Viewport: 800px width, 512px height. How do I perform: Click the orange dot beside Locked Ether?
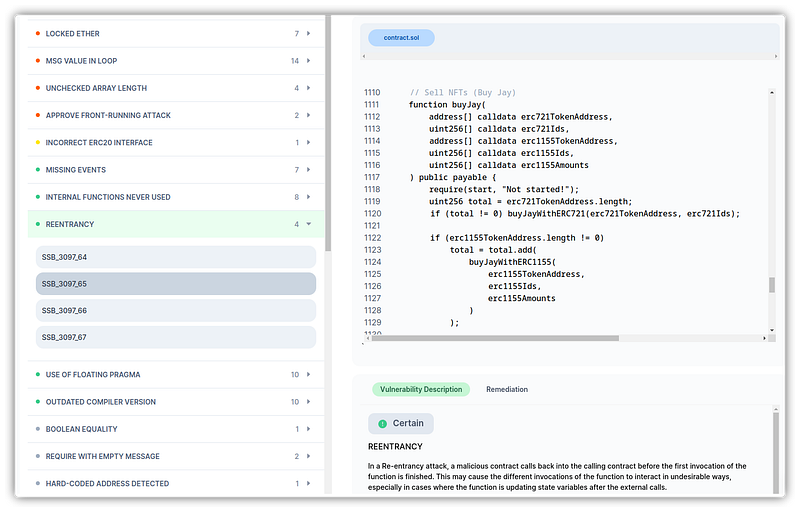pyautogui.click(x=37, y=34)
